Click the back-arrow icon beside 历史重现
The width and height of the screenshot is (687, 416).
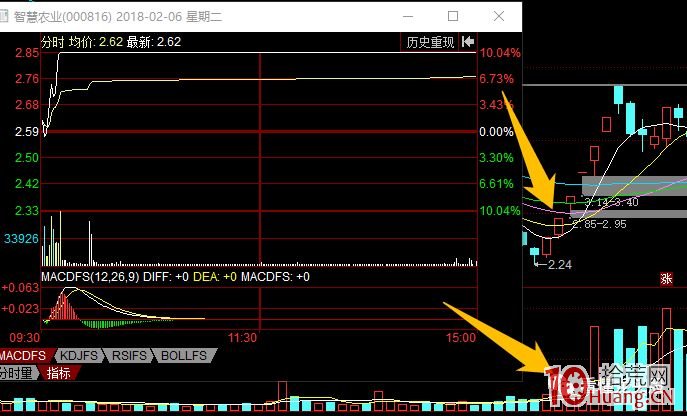pyautogui.click(x=468, y=42)
